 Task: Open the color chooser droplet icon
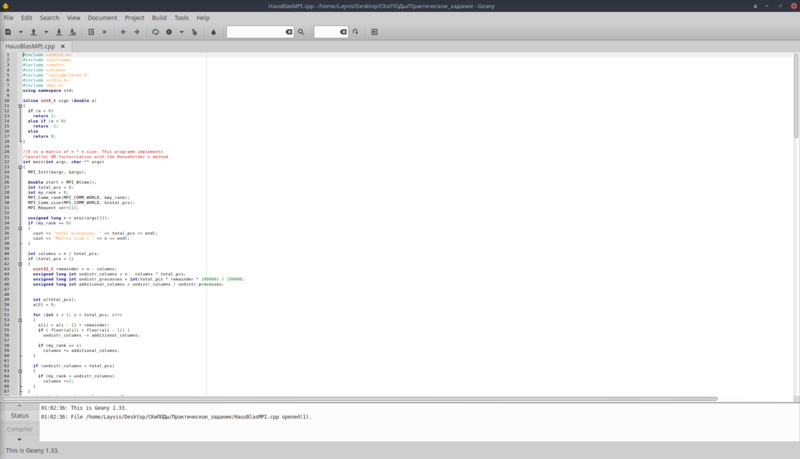213,32
